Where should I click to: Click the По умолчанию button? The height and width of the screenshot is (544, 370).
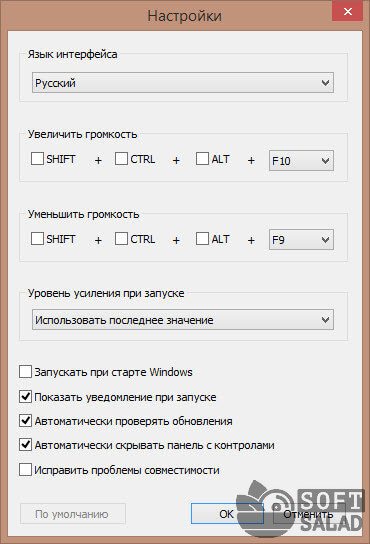(x=73, y=514)
